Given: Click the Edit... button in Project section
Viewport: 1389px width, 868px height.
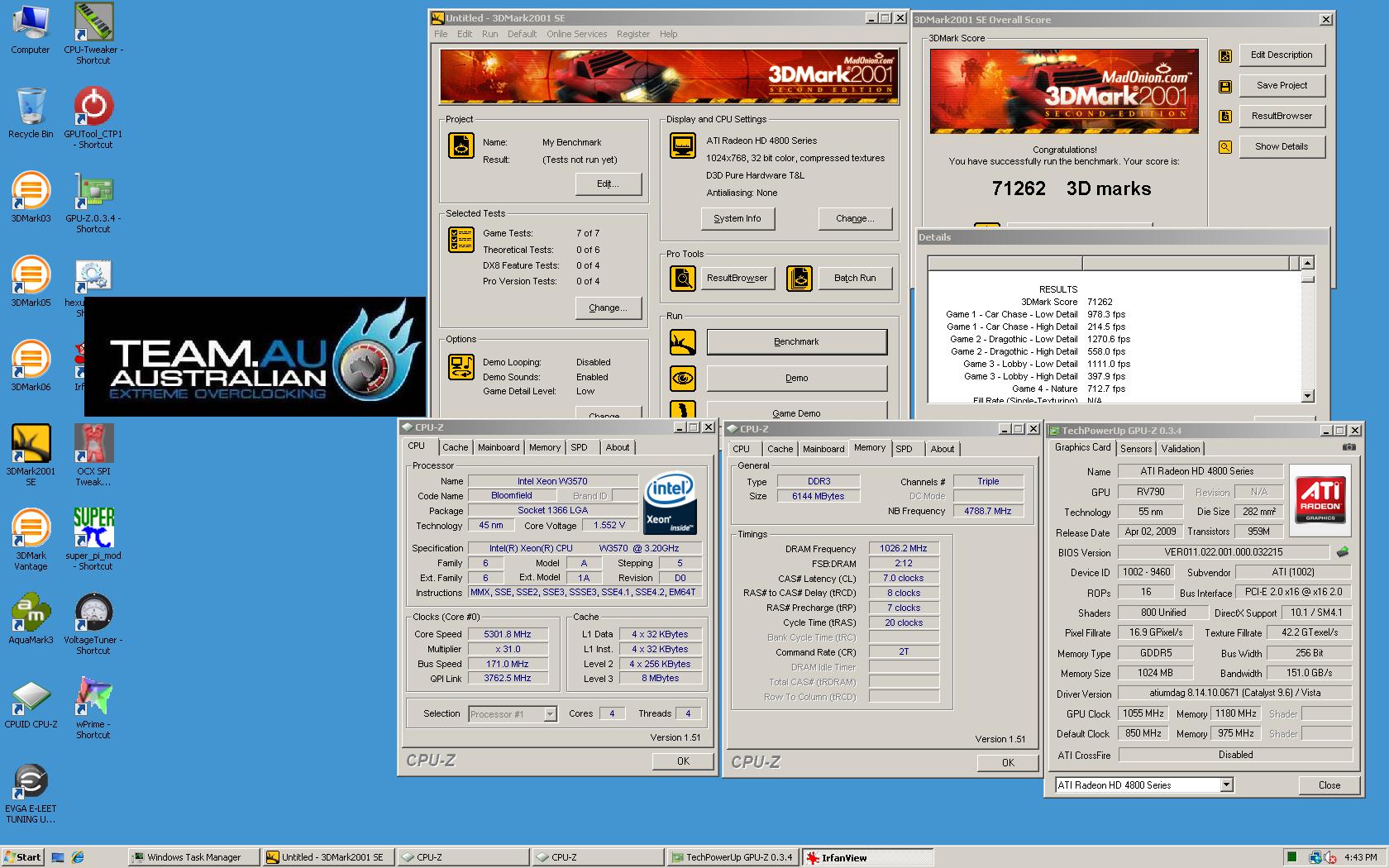Looking at the screenshot, I should (608, 184).
